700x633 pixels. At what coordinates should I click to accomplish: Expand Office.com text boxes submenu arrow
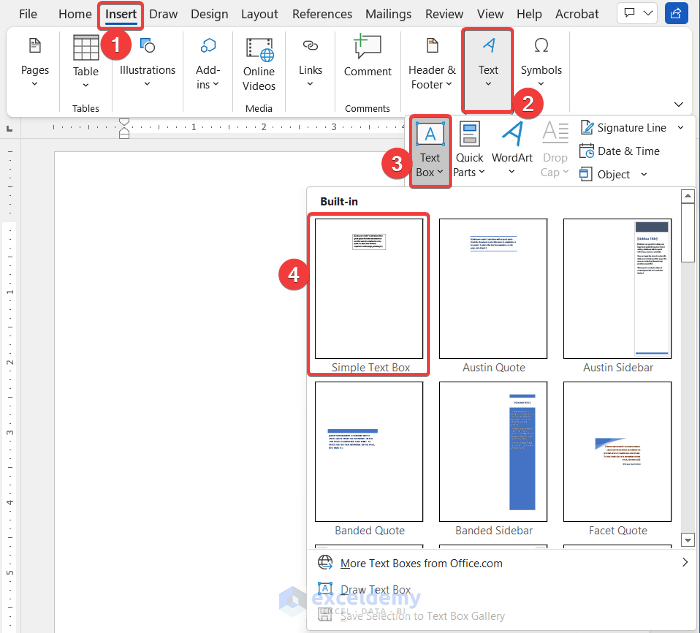click(x=685, y=562)
